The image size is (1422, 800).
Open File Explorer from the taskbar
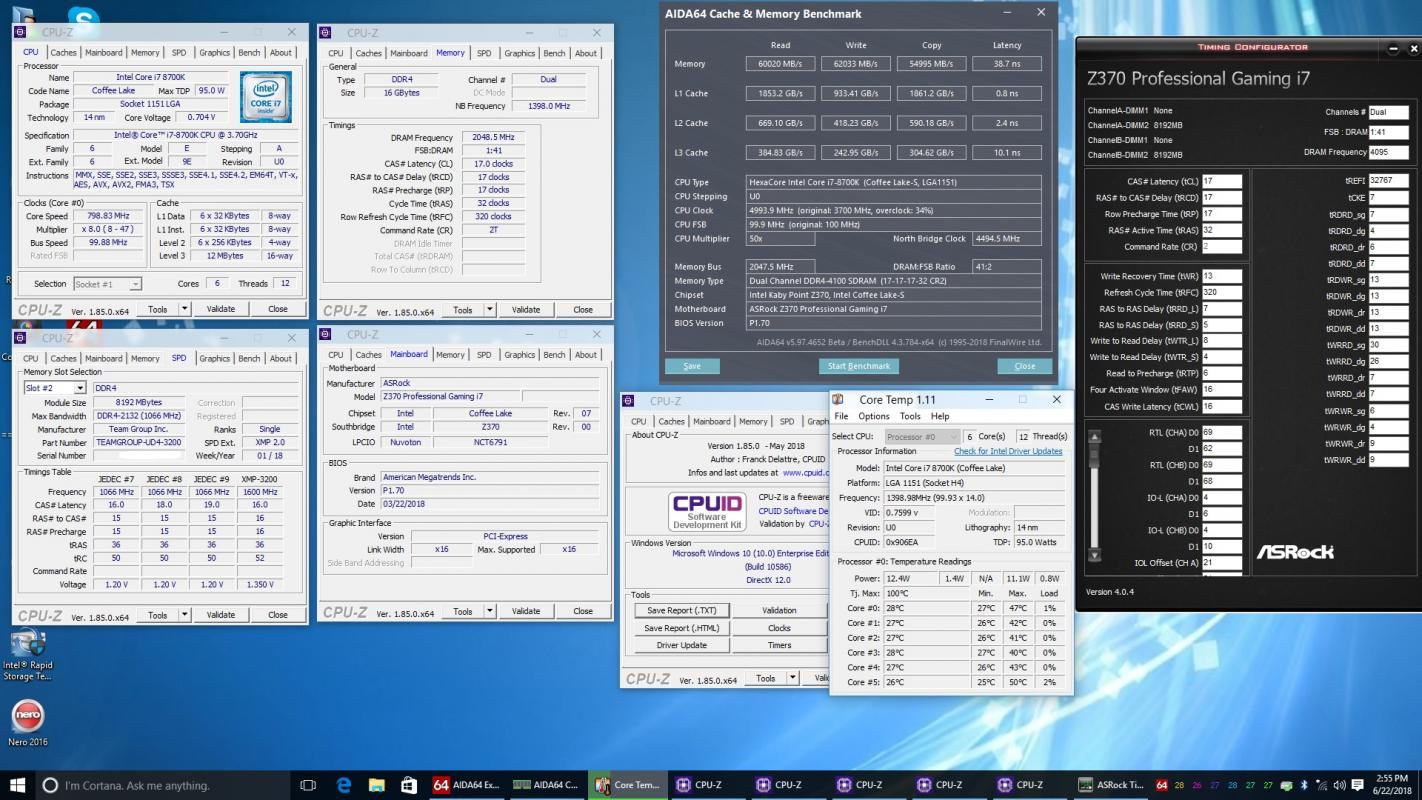376,785
